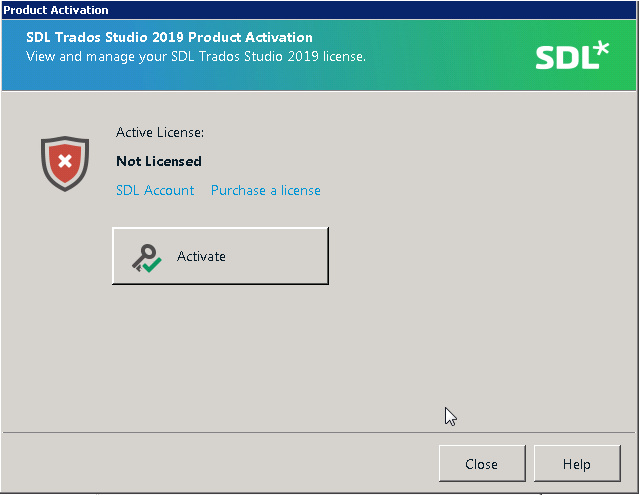The height and width of the screenshot is (495, 639).
Task: Select the Not Licensed status text
Action: (159, 161)
